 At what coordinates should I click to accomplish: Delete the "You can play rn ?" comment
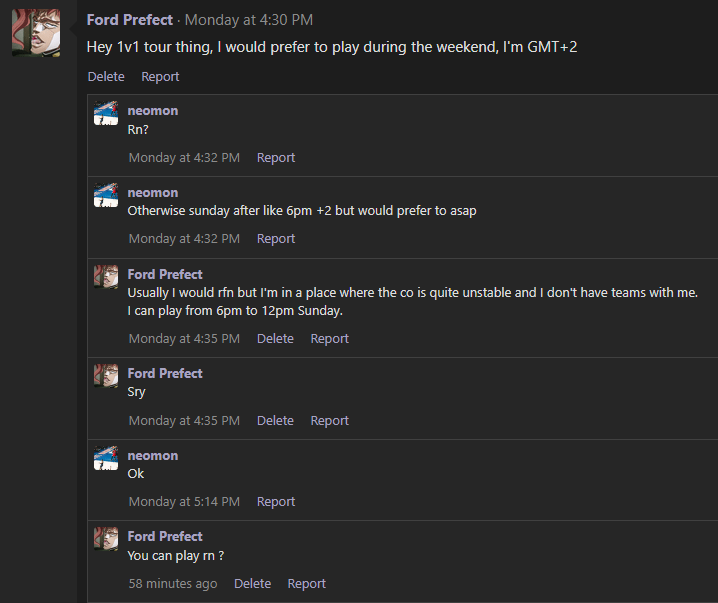[252, 584]
